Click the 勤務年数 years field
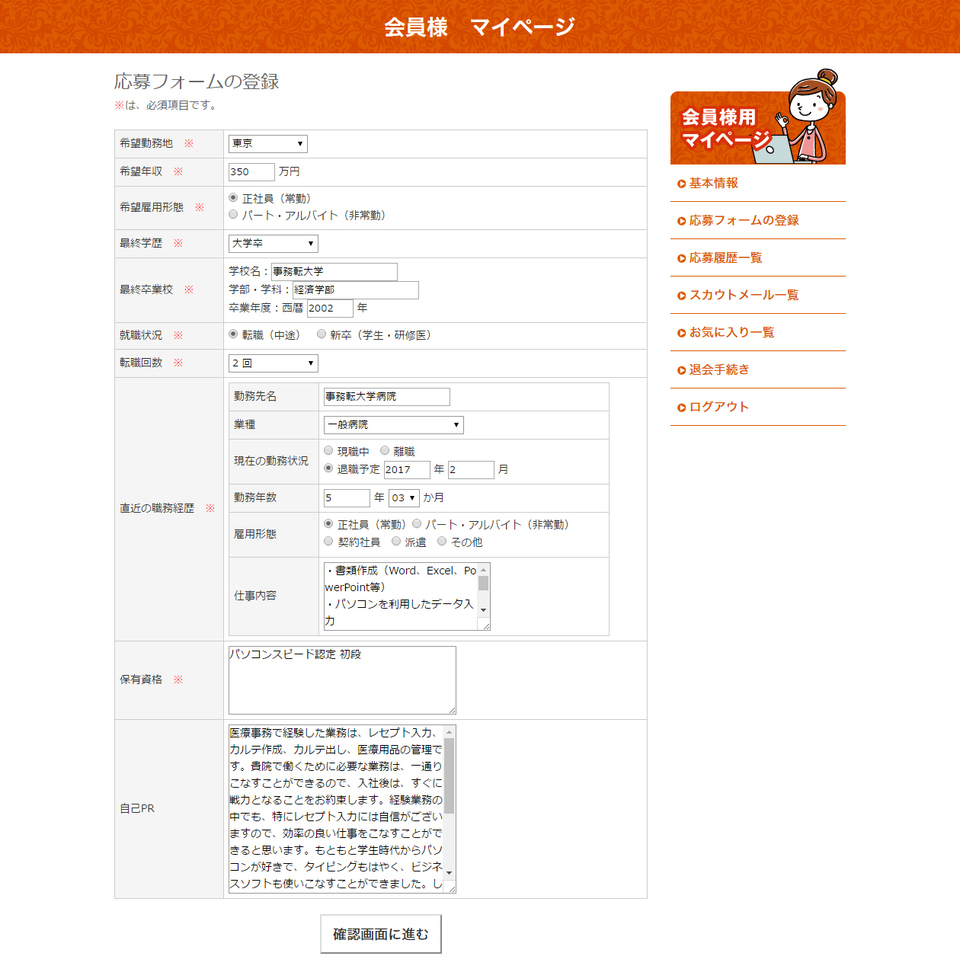Screen dimensions: 960x969 (347, 497)
